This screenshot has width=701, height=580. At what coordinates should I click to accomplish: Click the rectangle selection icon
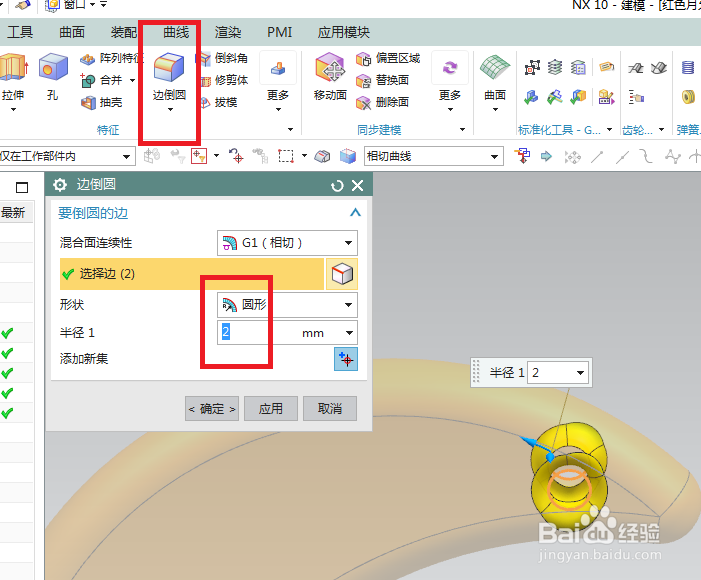coord(286,156)
